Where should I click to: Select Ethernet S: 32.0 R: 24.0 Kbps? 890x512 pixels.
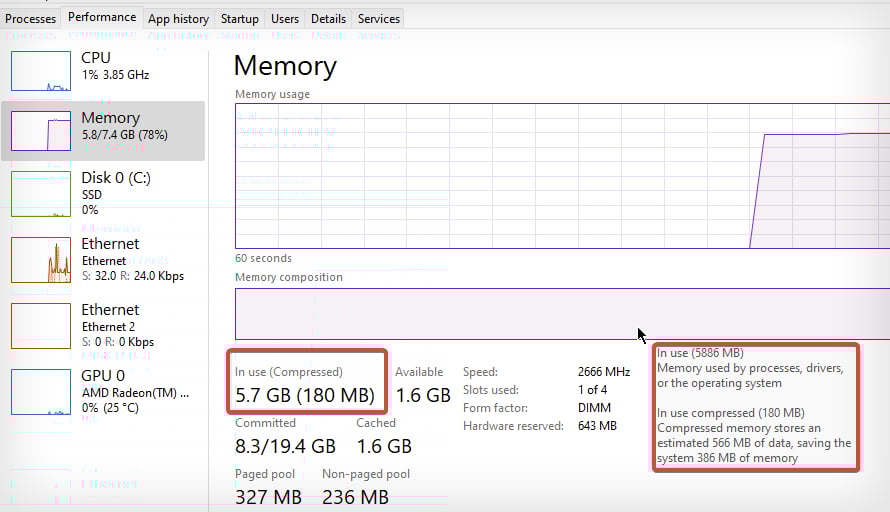click(103, 259)
